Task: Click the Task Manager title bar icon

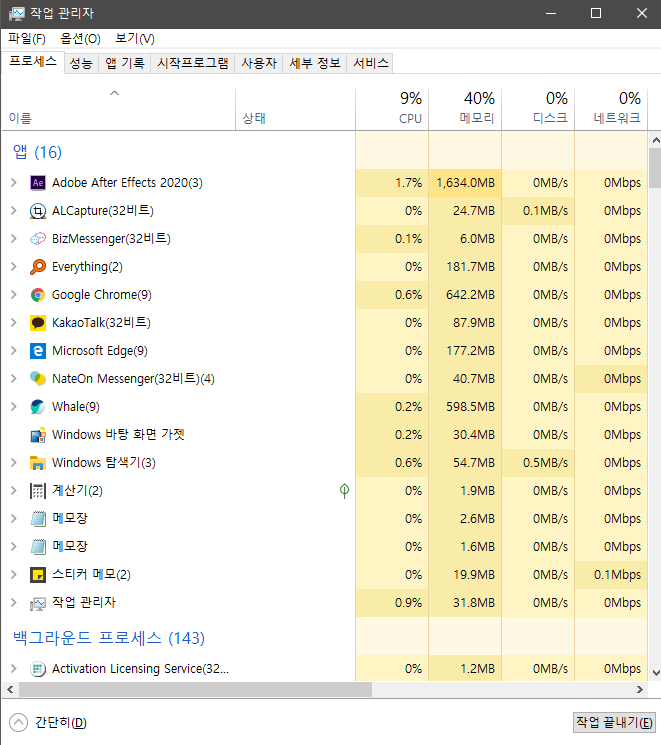Action: click(16, 13)
